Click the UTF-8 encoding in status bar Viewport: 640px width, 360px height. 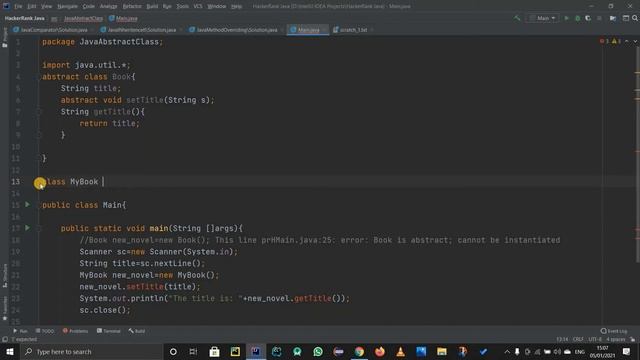[595, 340]
